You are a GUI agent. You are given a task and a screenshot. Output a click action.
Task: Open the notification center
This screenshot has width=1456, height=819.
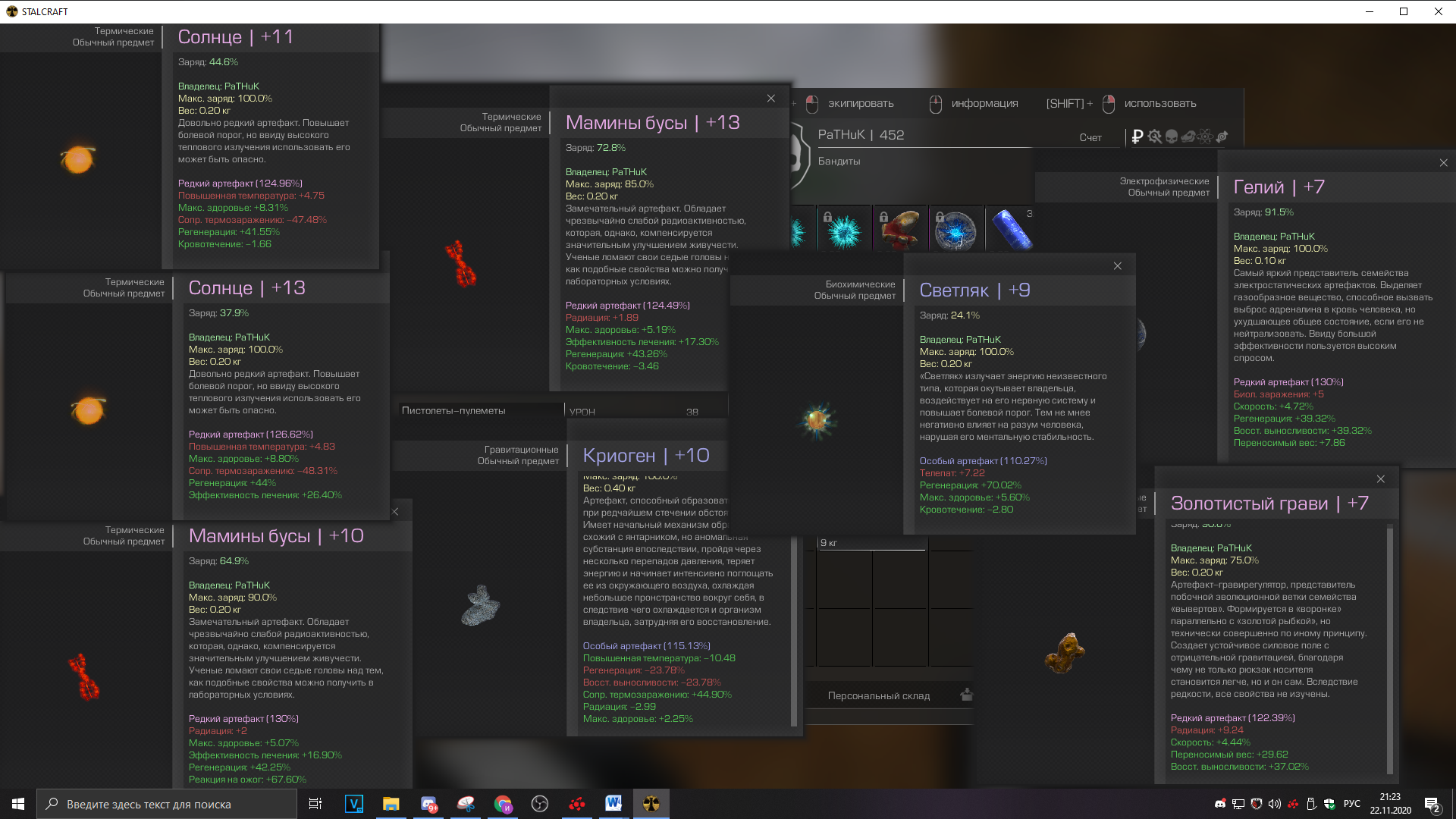[x=1432, y=804]
